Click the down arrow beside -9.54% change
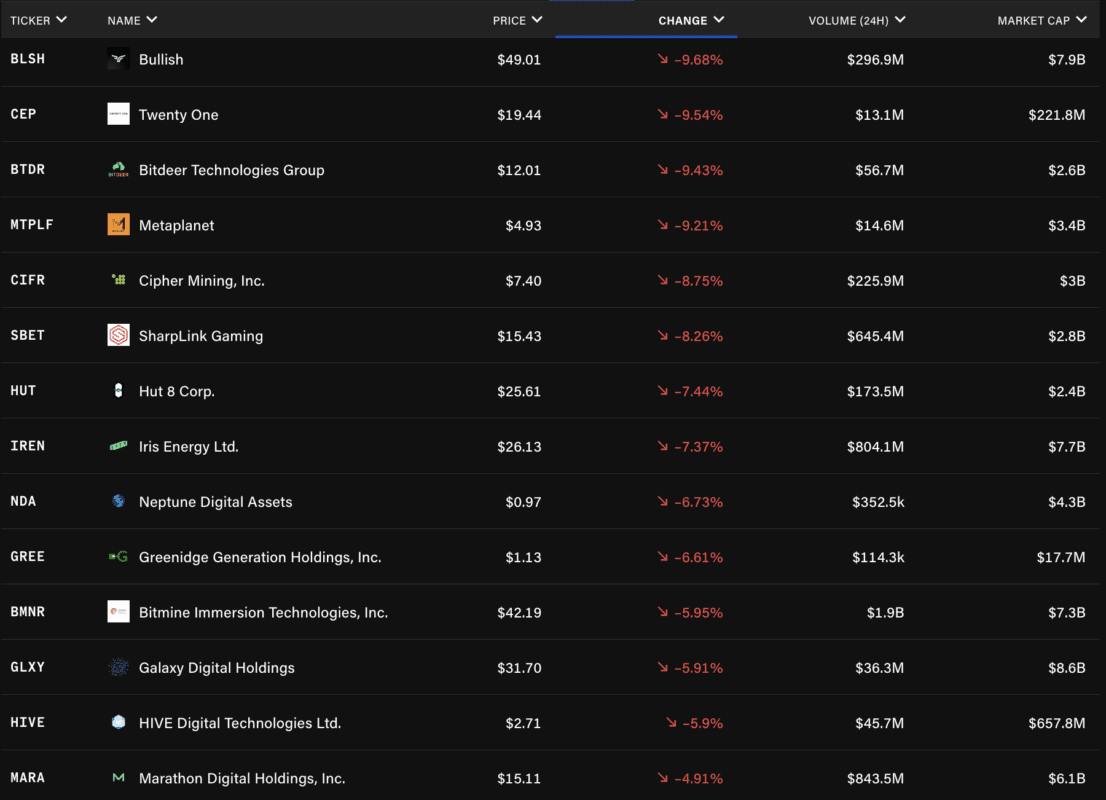The width and height of the screenshot is (1106, 800). (x=662, y=114)
